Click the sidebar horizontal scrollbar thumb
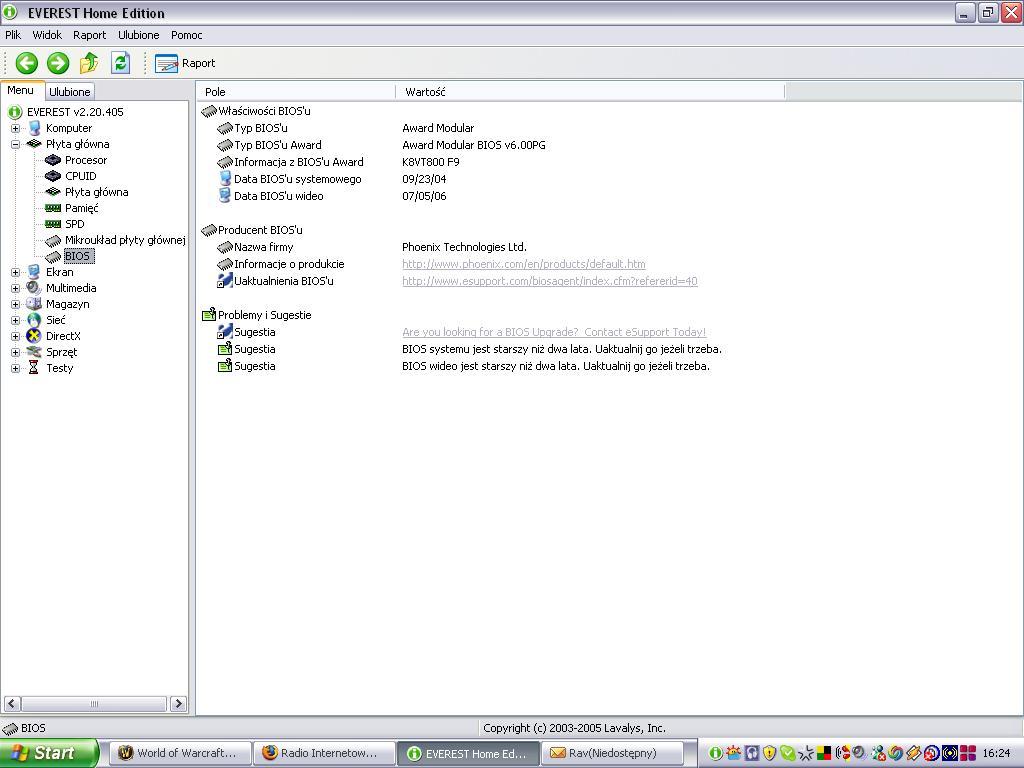 (x=94, y=703)
